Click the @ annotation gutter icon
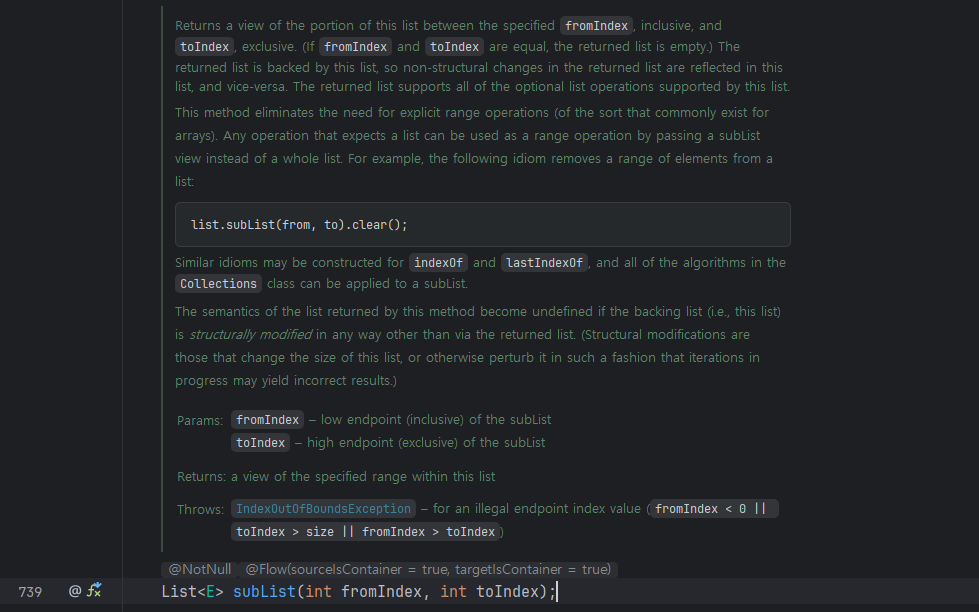979x612 pixels. click(x=75, y=591)
